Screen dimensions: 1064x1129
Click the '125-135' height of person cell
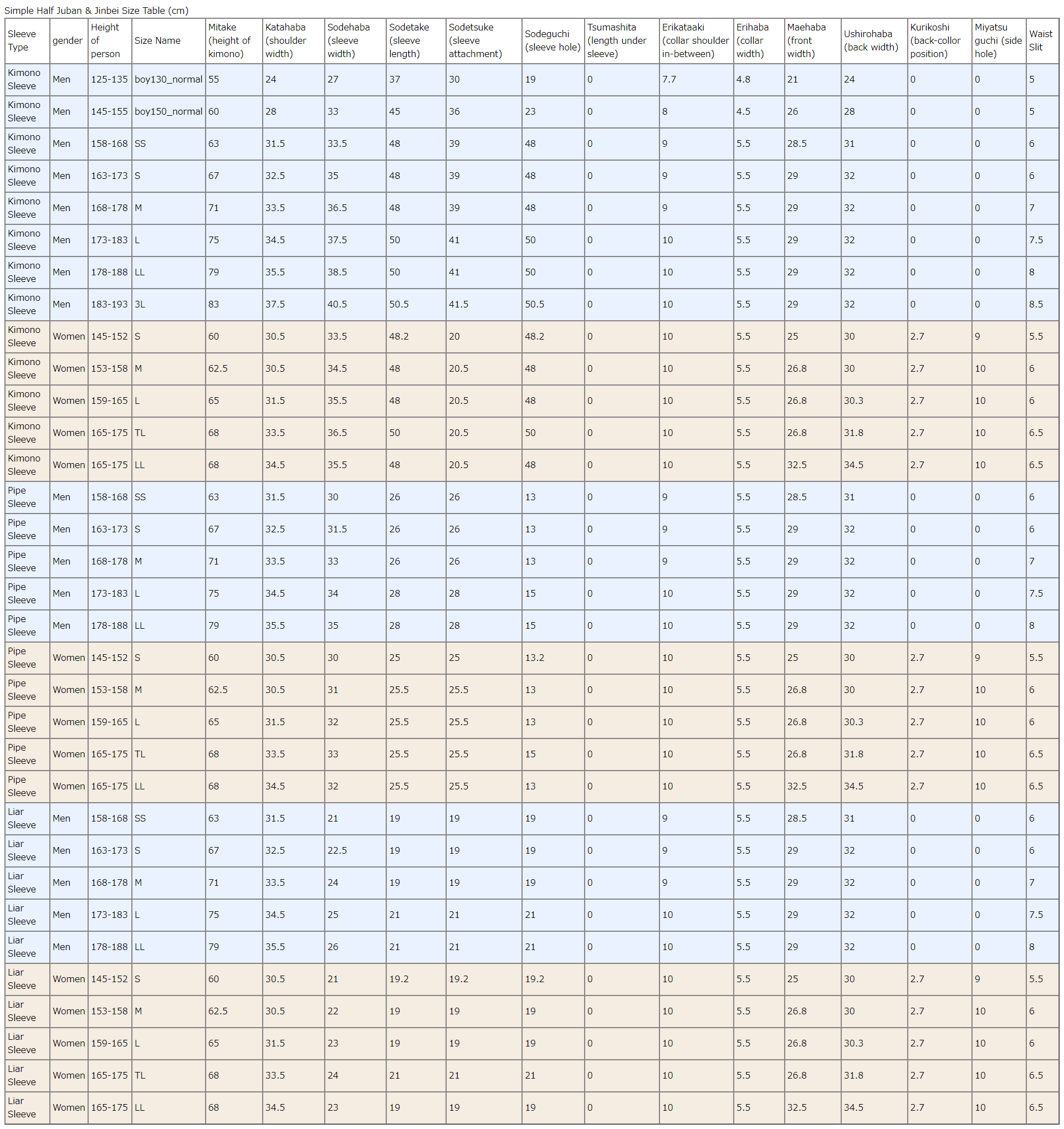(x=109, y=80)
